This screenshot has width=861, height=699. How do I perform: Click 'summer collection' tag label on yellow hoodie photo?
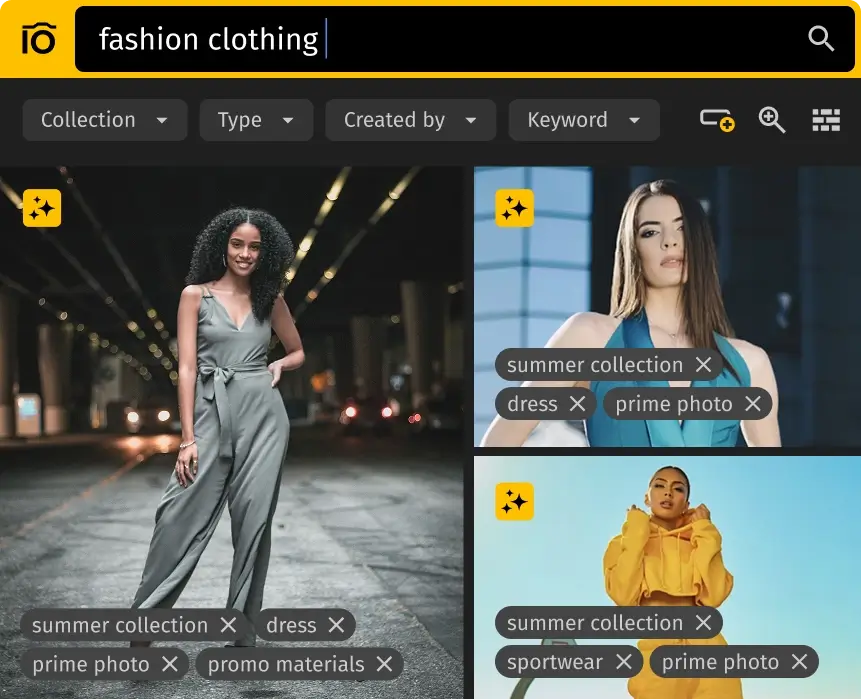[x=594, y=623]
